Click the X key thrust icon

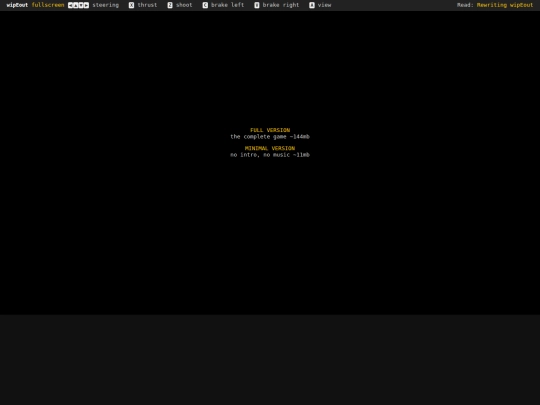[x=131, y=5]
